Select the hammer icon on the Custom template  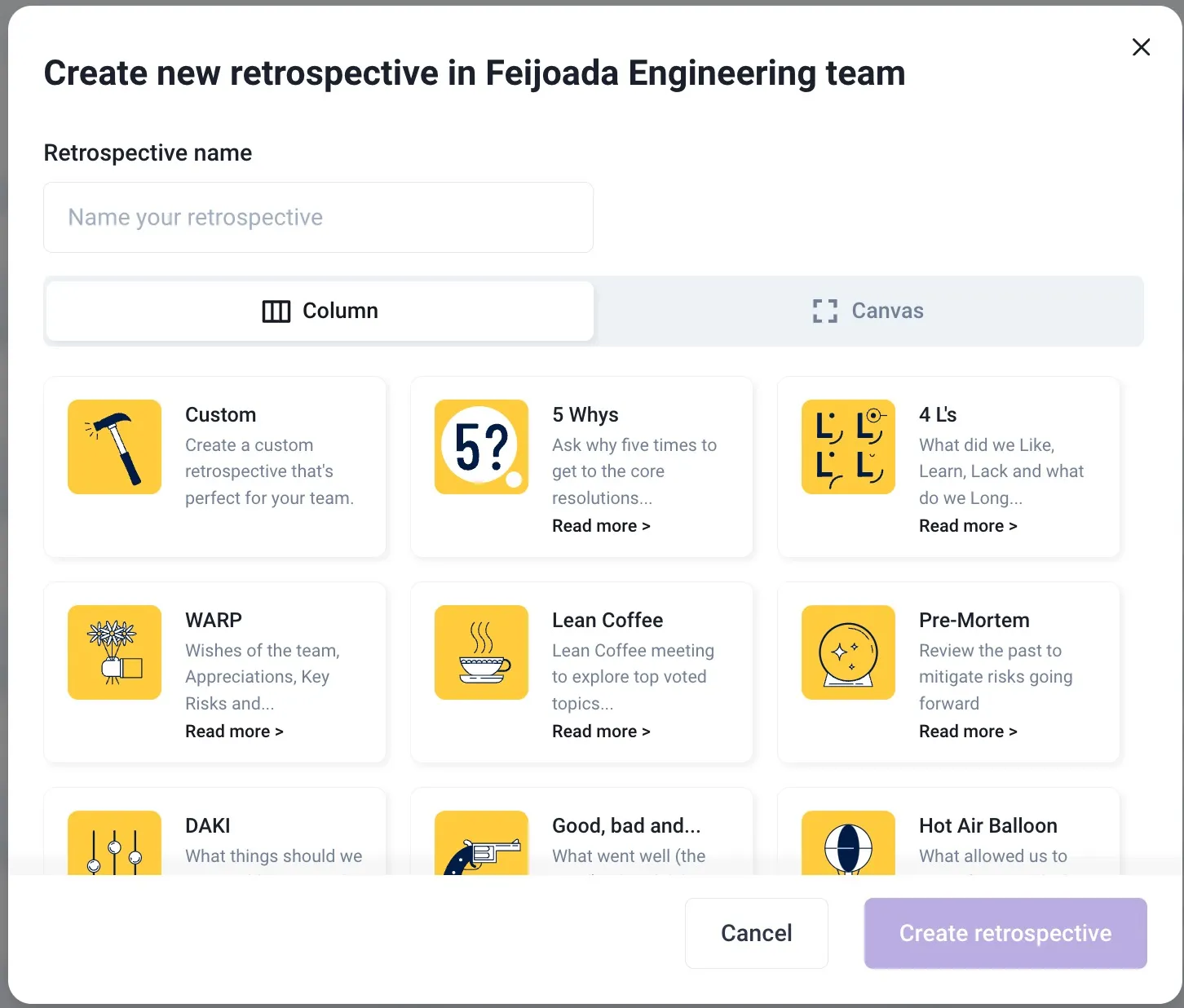(114, 447)
